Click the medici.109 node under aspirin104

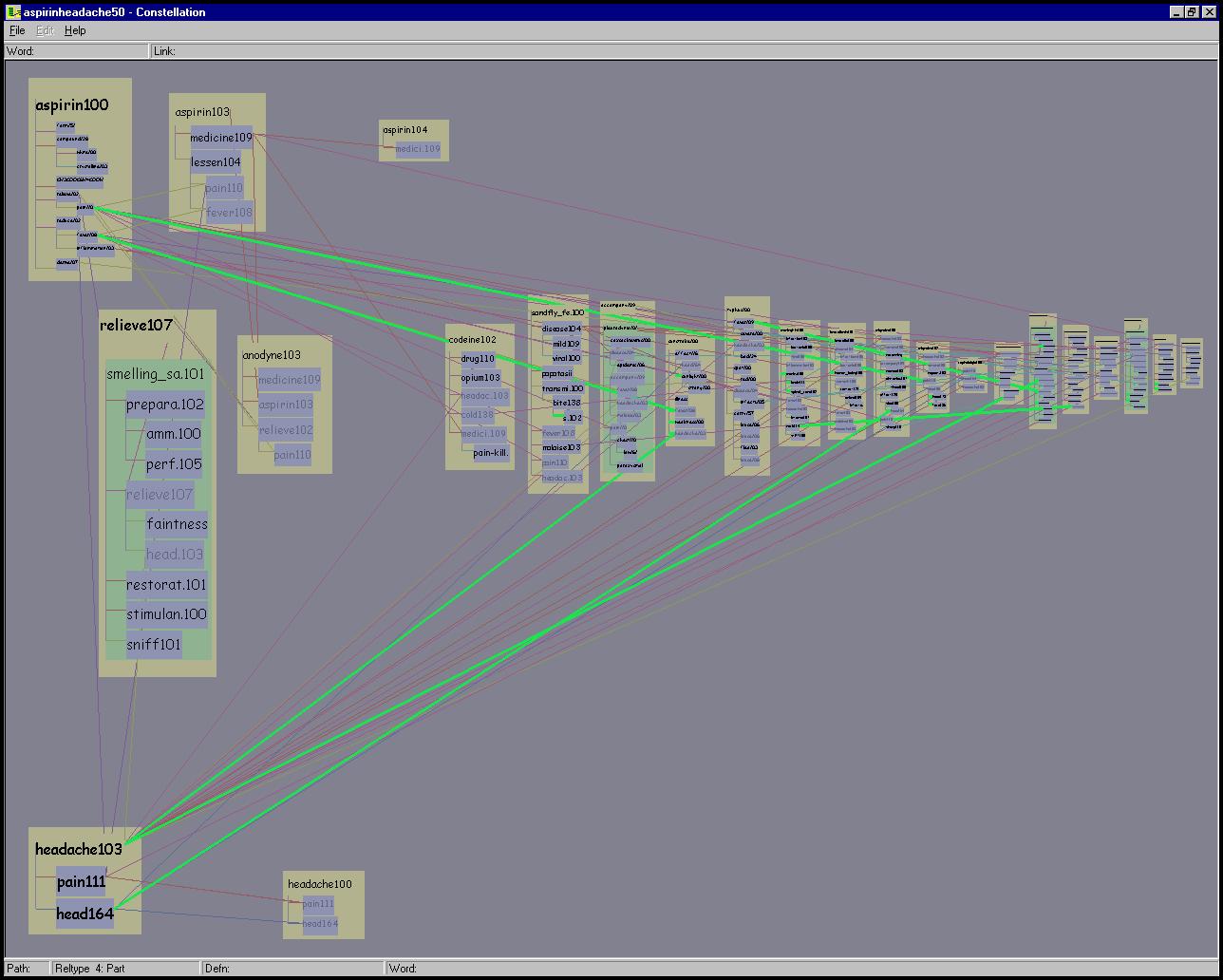[x=418, y=149]
